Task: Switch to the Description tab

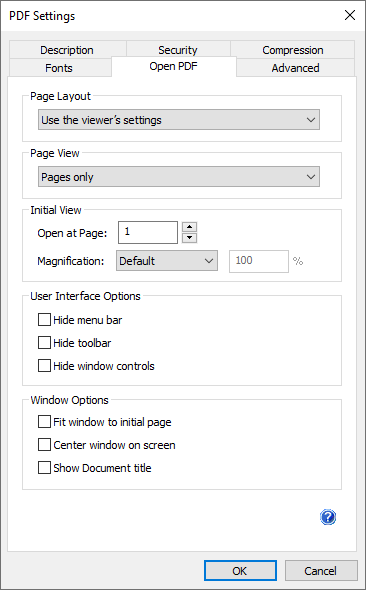Action: click(67, 50)
